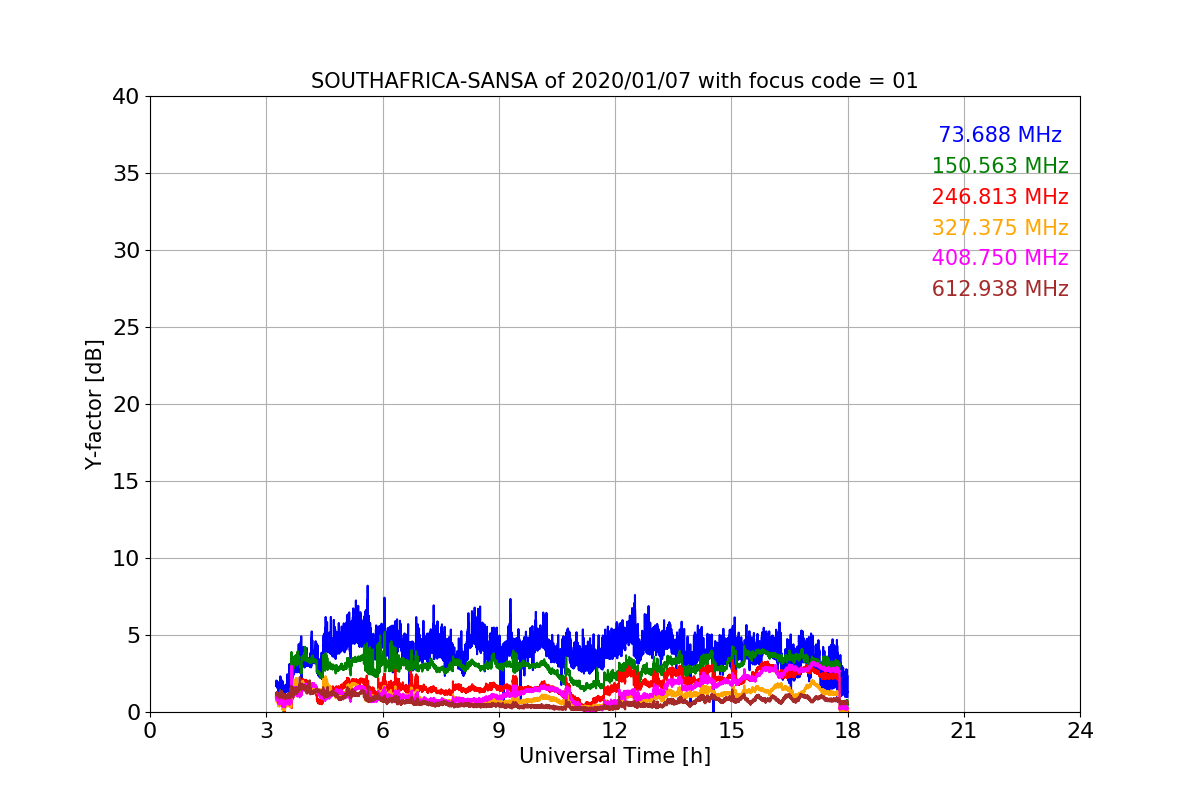The height and width of the screenshot is (800, 1200).
Task: Select the 408.750 MHz legend label
Action: pos(1000,258)
